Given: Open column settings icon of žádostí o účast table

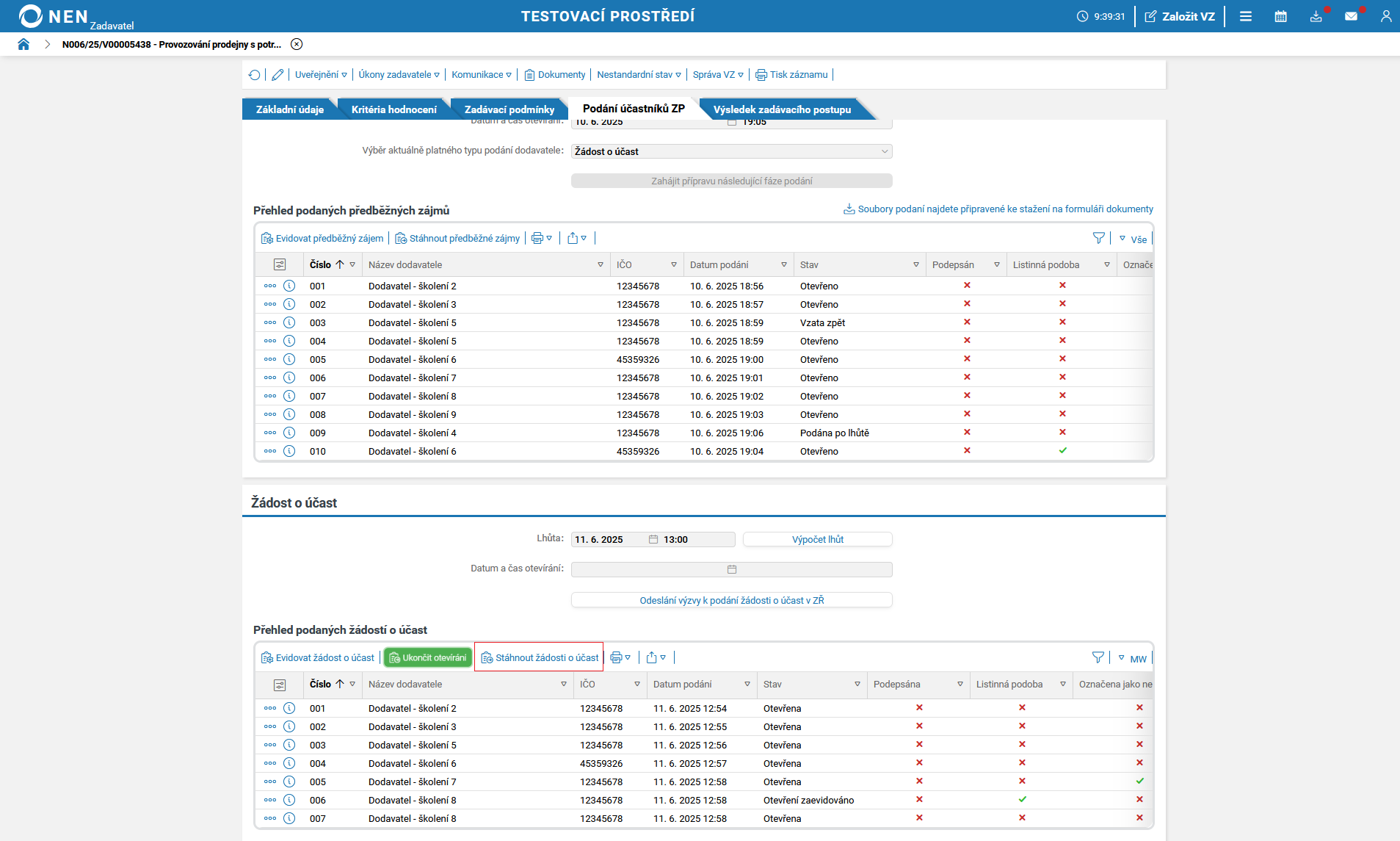Looking at the screenshot, I should [280, 685].
